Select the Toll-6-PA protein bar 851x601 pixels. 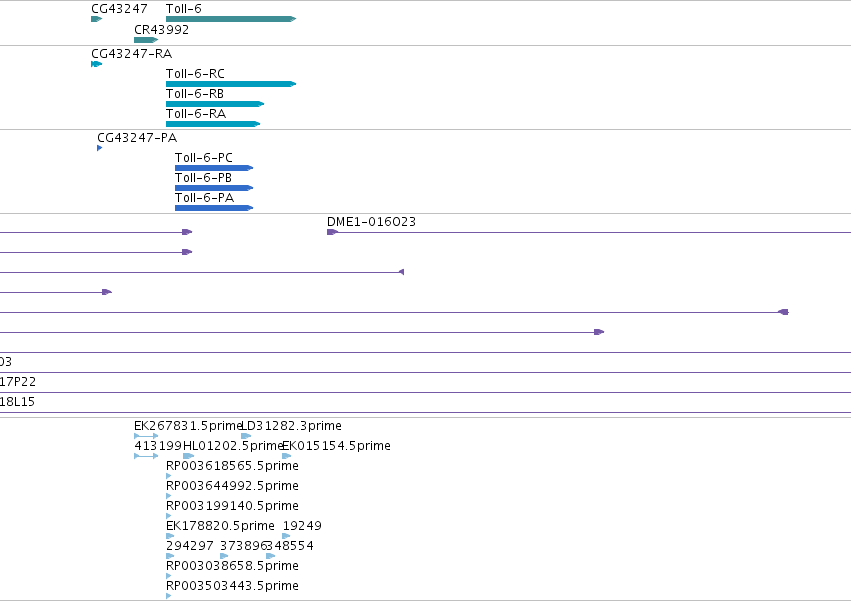point(214,208)
